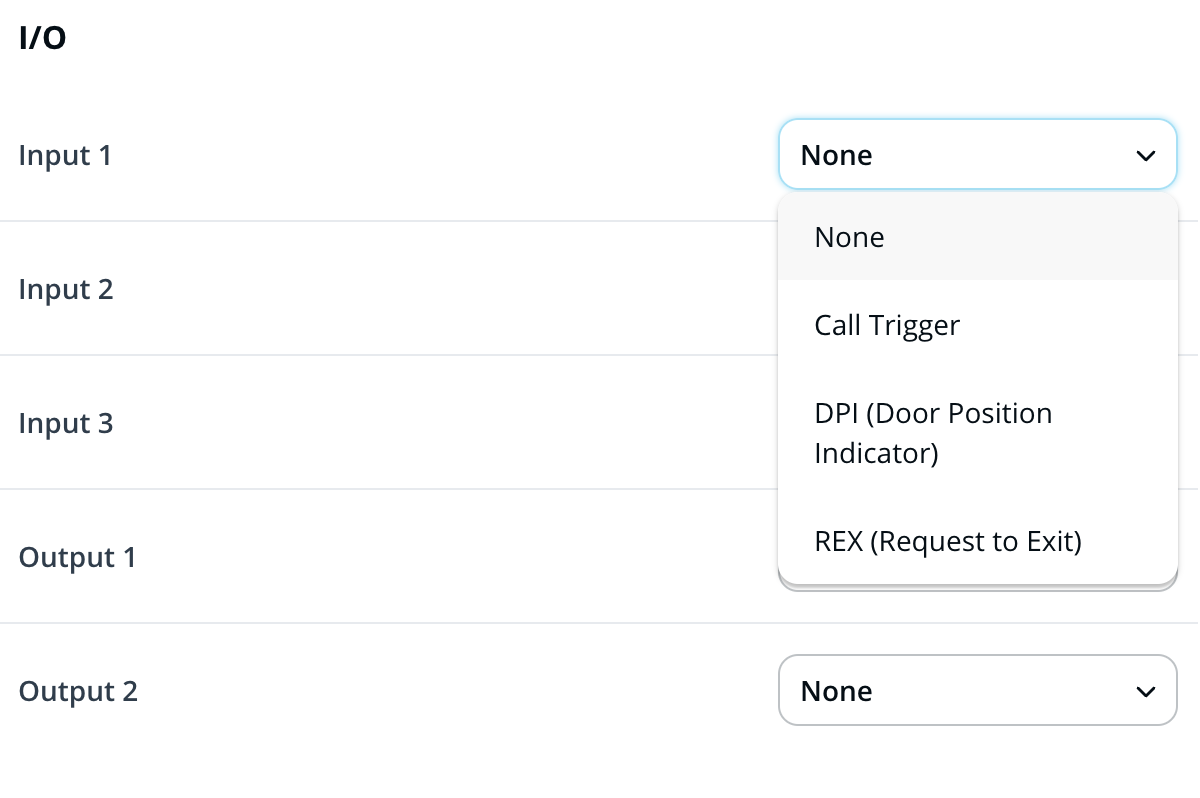Choose the "Call Trigger" option

click(x=887, y=325)
